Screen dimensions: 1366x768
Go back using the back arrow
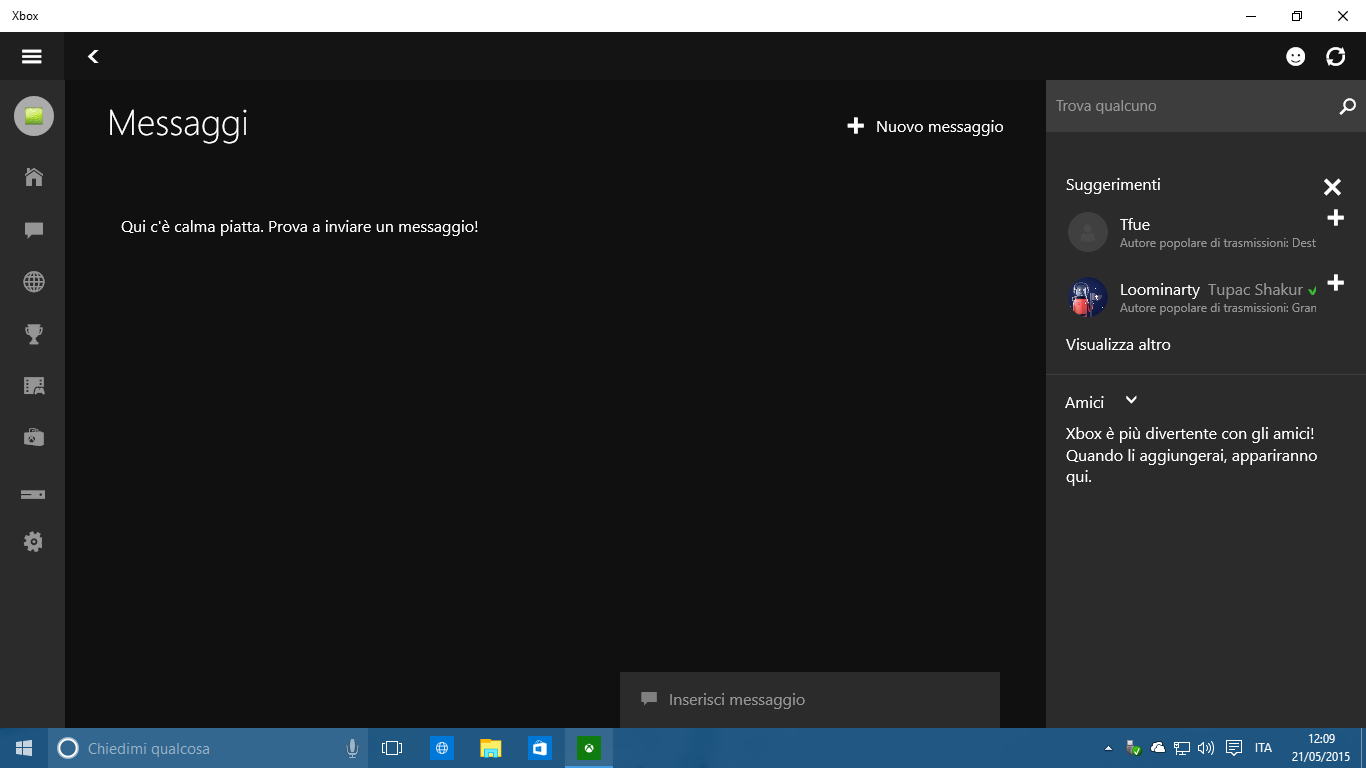coord(93,57)
